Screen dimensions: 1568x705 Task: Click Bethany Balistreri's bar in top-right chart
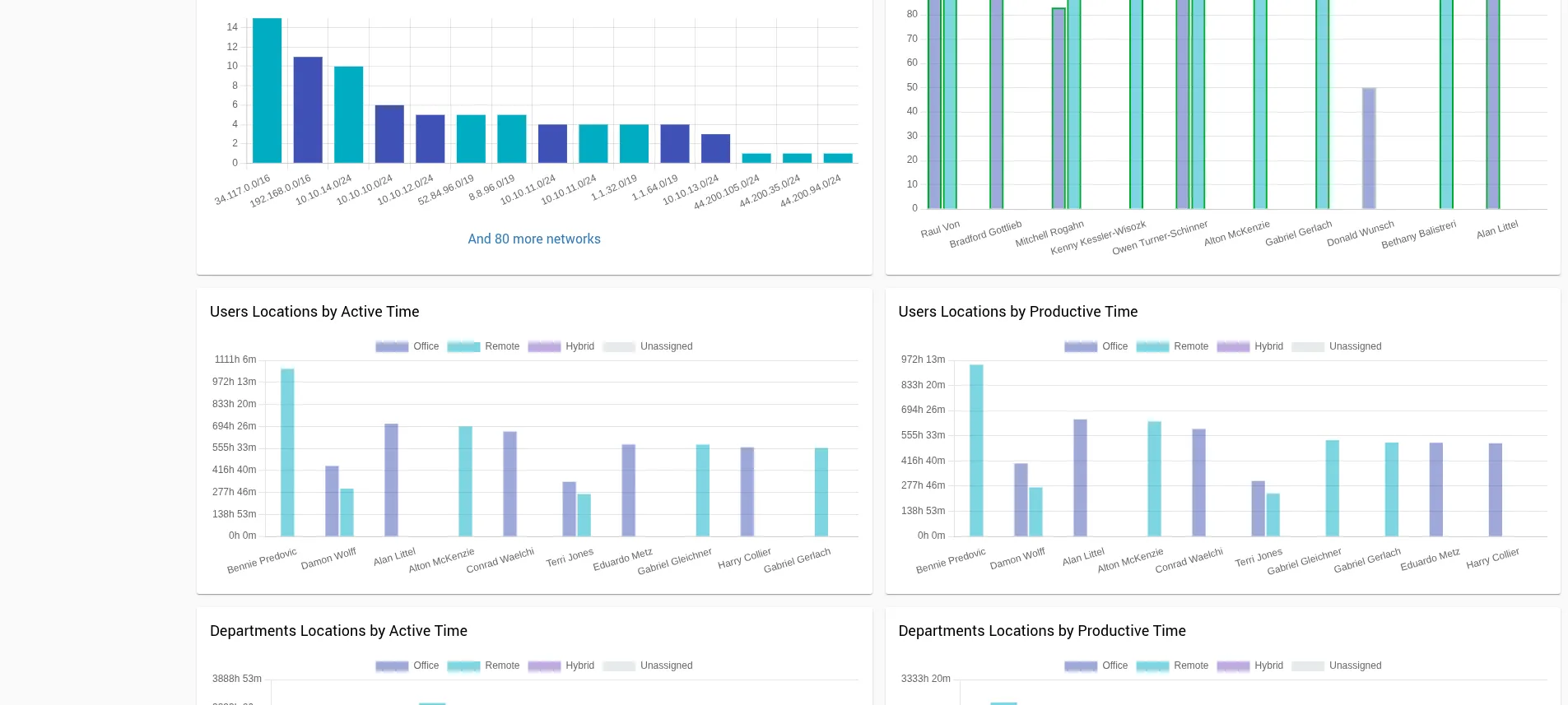(1446, 104)
